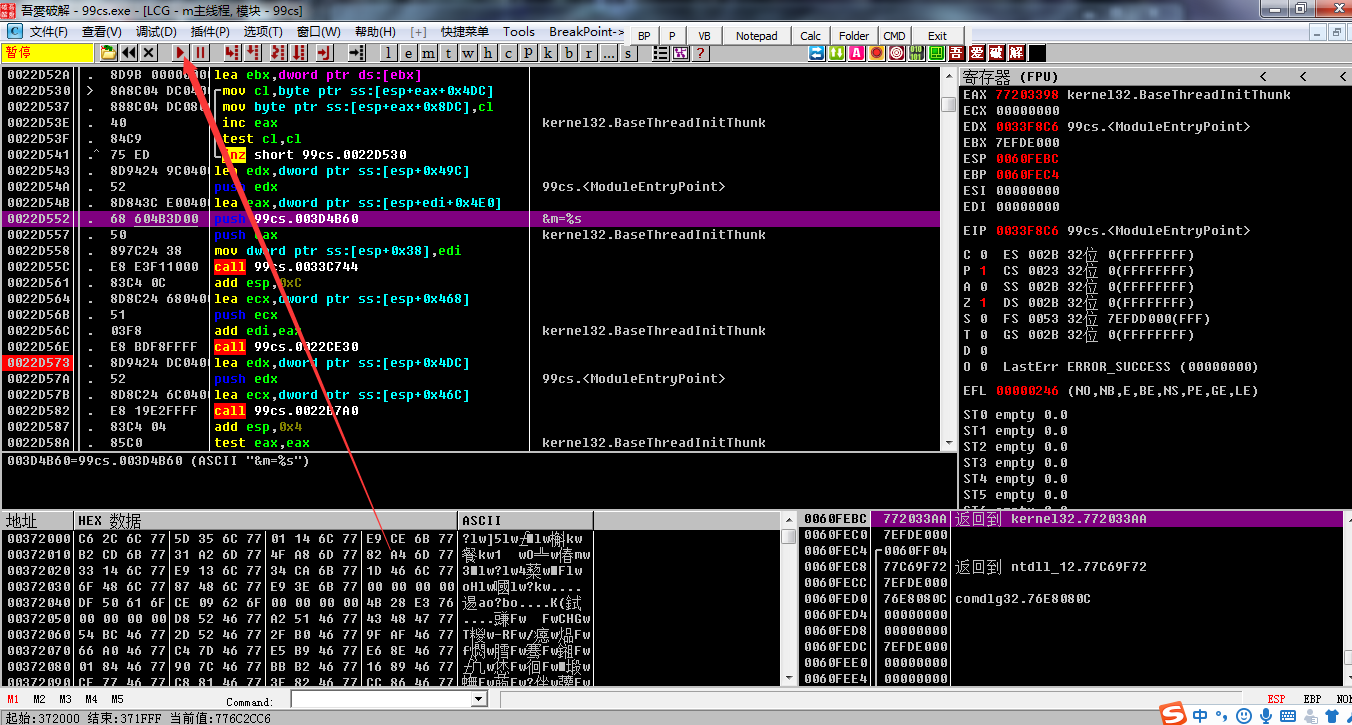Expand the Command combo box dropdown
The image size is (1352, 725).
478,700
